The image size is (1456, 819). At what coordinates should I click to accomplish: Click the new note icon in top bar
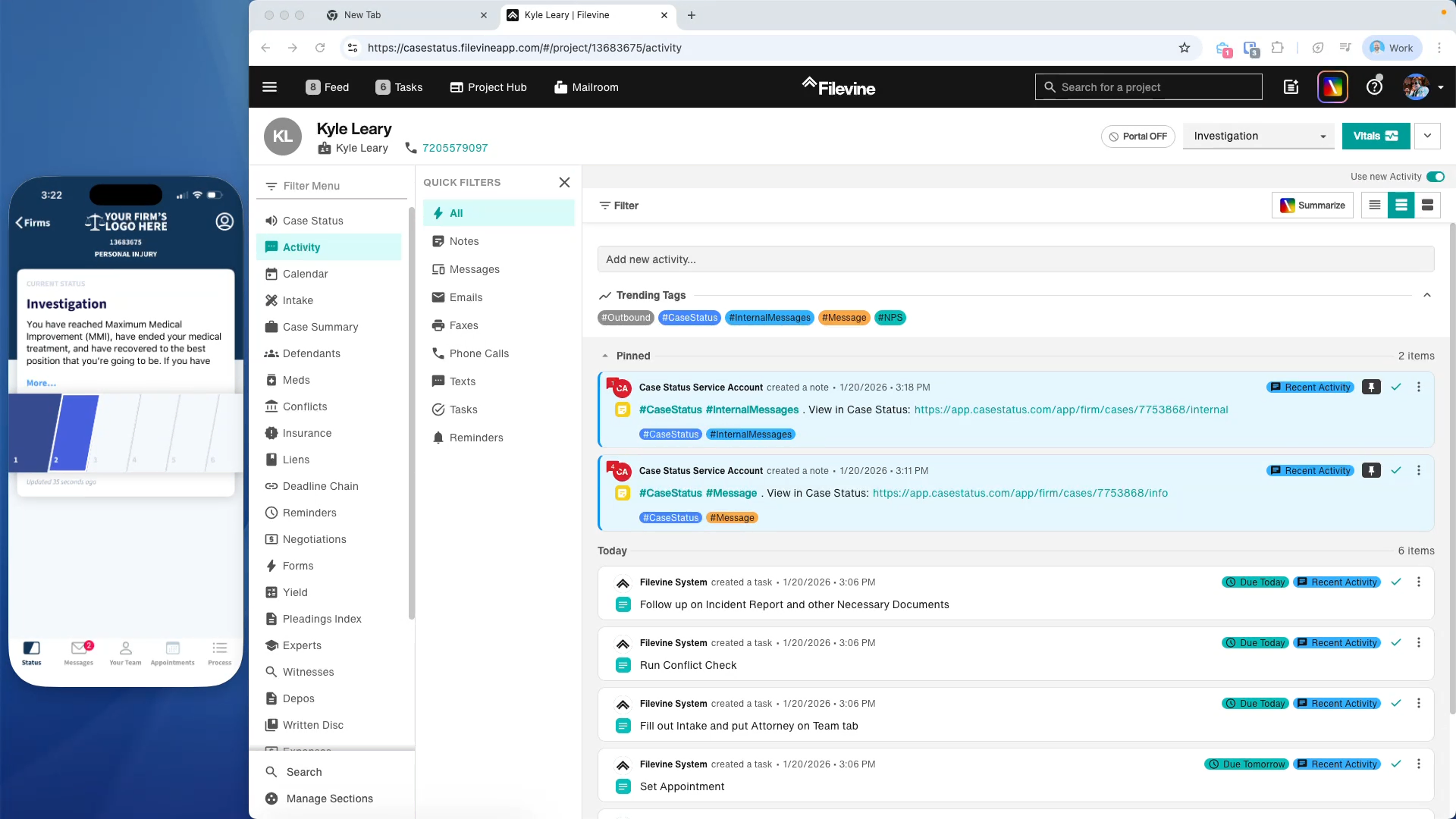pyautogui.click(x=1291, y=87)
